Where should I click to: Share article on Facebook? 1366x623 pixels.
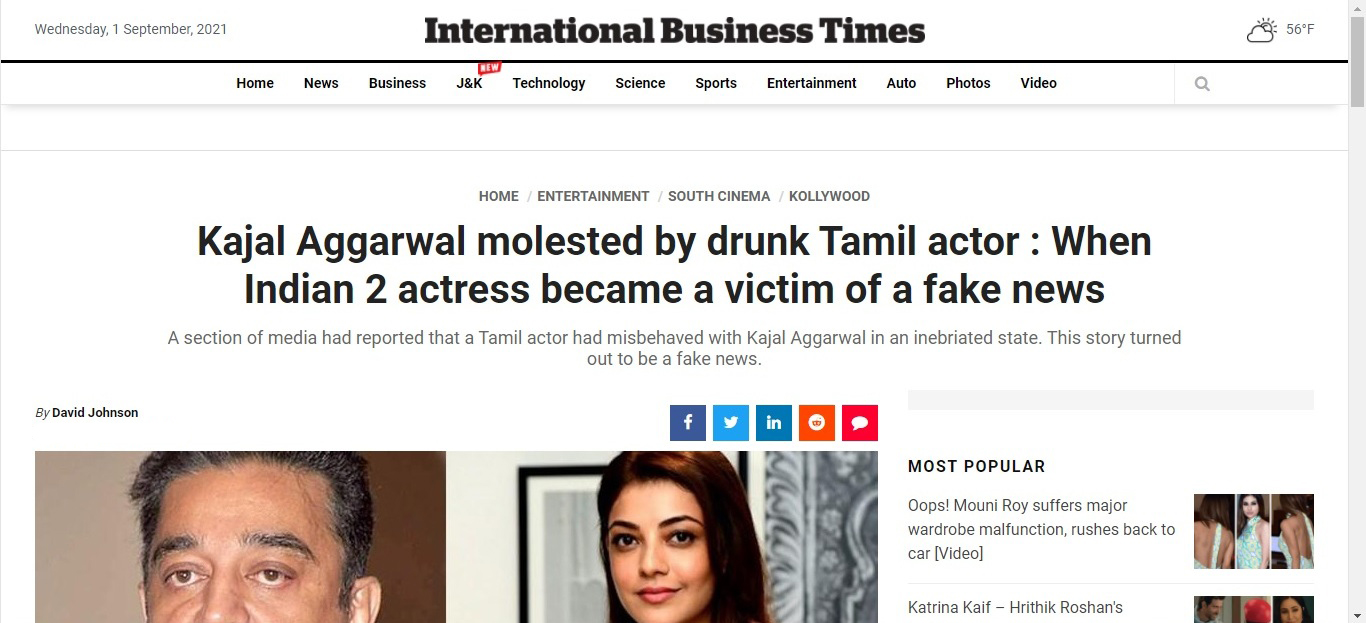point(688,423)
